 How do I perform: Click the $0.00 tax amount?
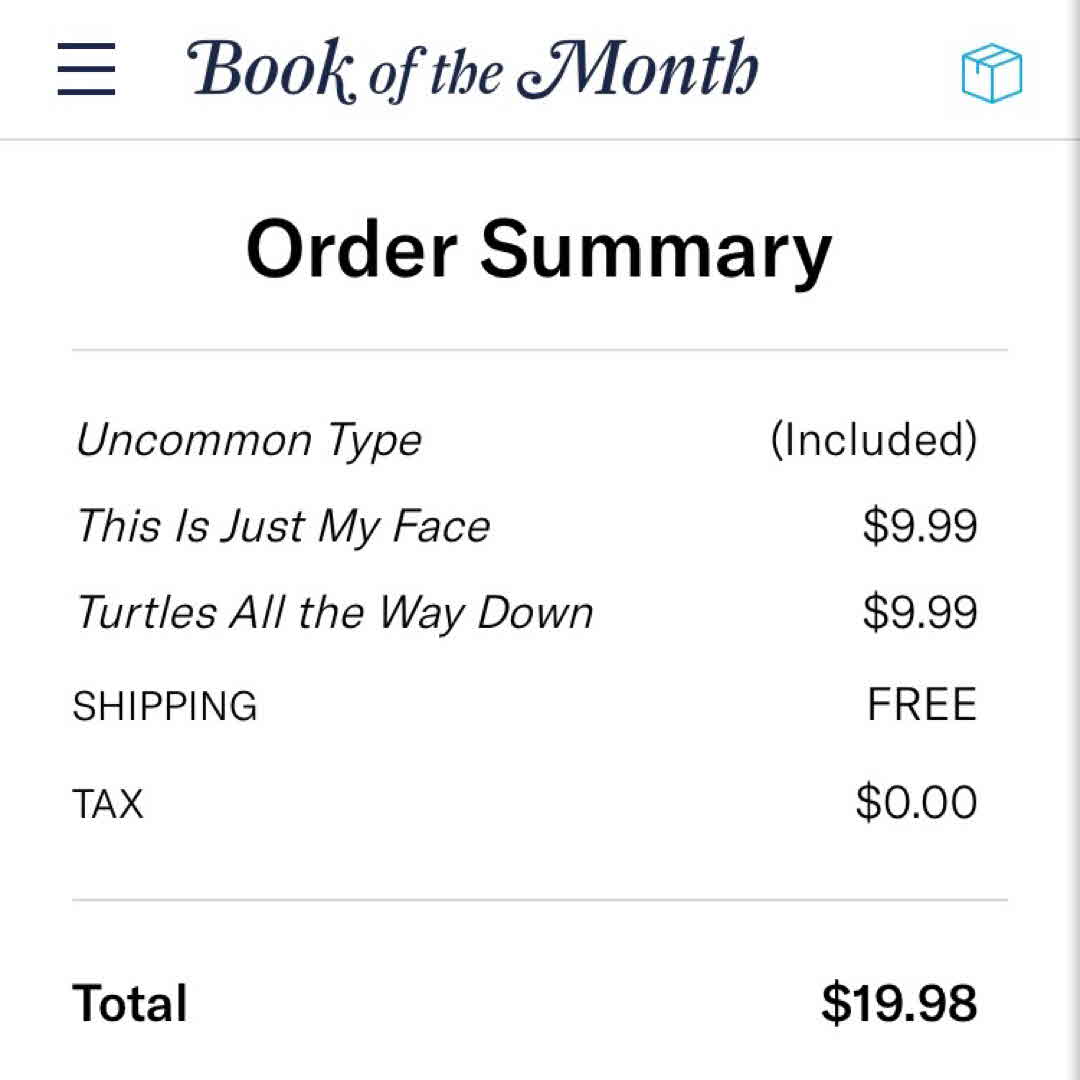pyautogui.click(x=916, y=802)
